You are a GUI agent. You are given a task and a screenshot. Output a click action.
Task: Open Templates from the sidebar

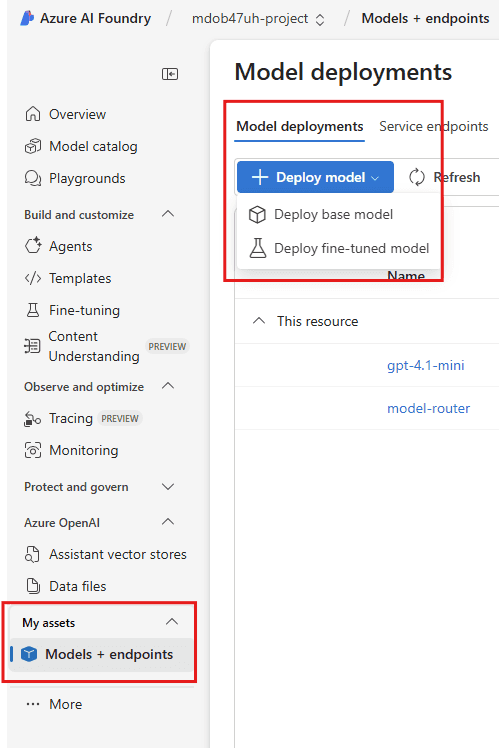pos(80,279)
